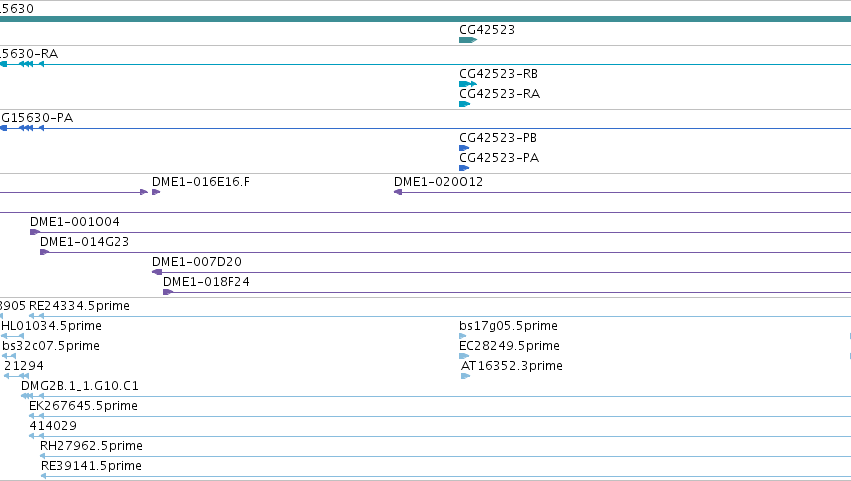The height and width of the screenshot is (481, 851).
Task: Click the AT16352.3prime EST label
Action: tap(512, 366)
